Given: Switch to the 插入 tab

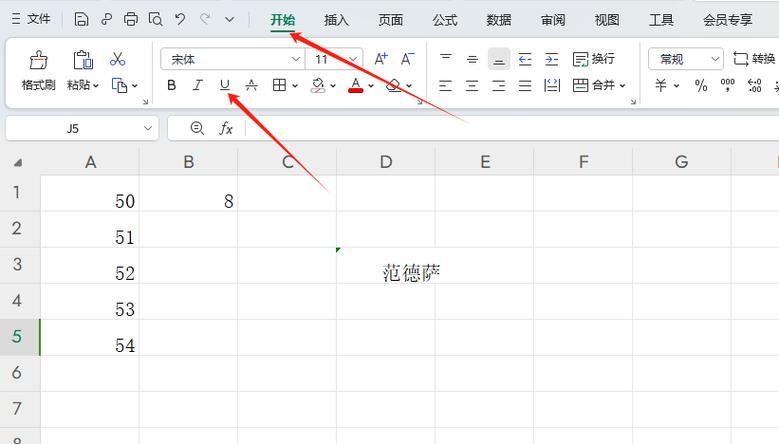Looking at the screenshot, I should coord(336,20).
